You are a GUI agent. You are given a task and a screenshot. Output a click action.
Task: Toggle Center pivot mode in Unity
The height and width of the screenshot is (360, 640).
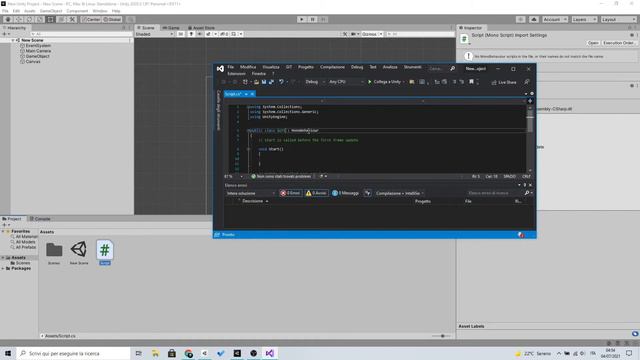[x=91, y=19]
